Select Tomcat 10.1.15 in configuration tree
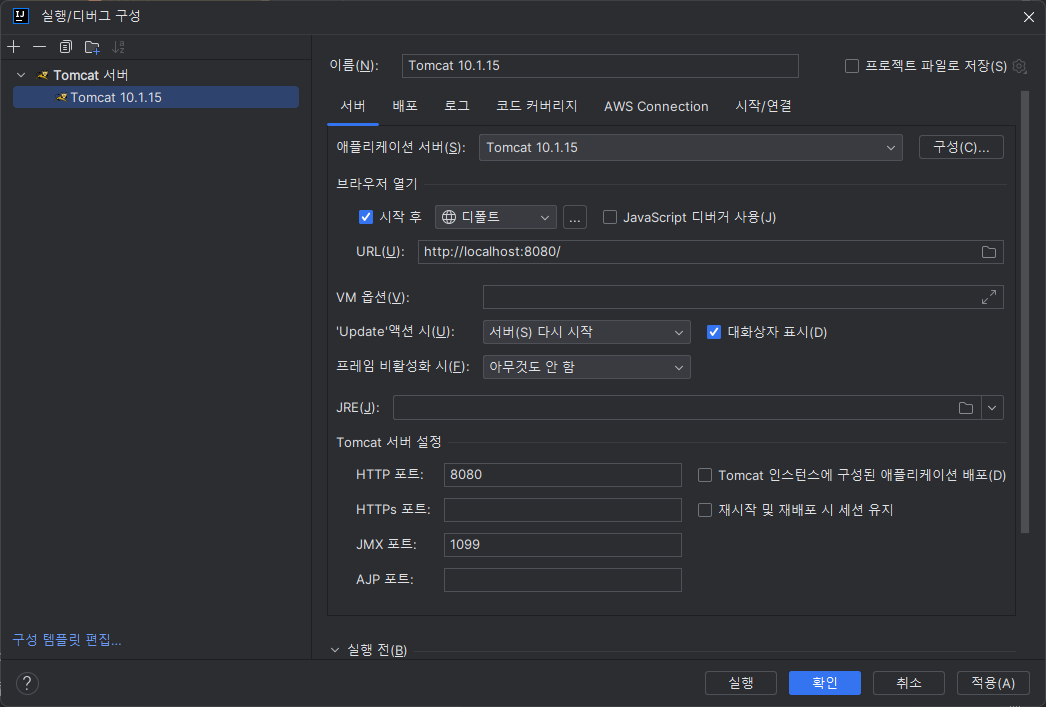The height and width of the screenshot is (707, 1046). (156, 97)
